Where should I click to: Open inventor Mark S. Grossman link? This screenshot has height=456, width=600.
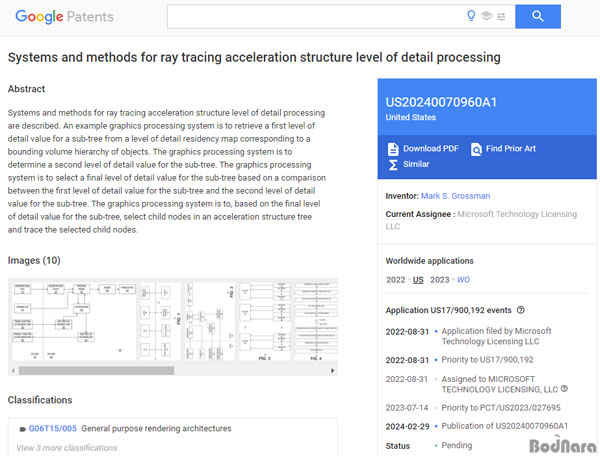click(455, 196)
